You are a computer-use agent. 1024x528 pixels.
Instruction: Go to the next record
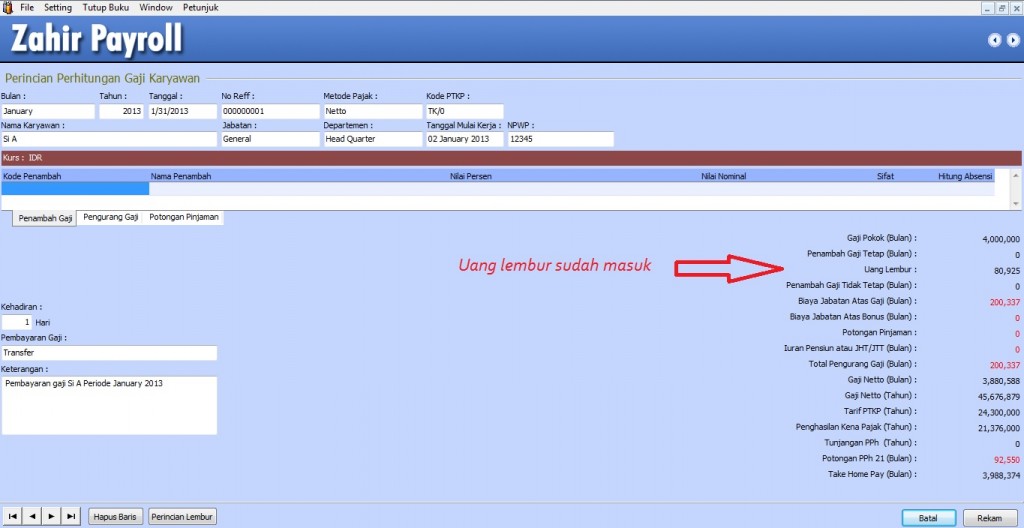pos(51,517)
